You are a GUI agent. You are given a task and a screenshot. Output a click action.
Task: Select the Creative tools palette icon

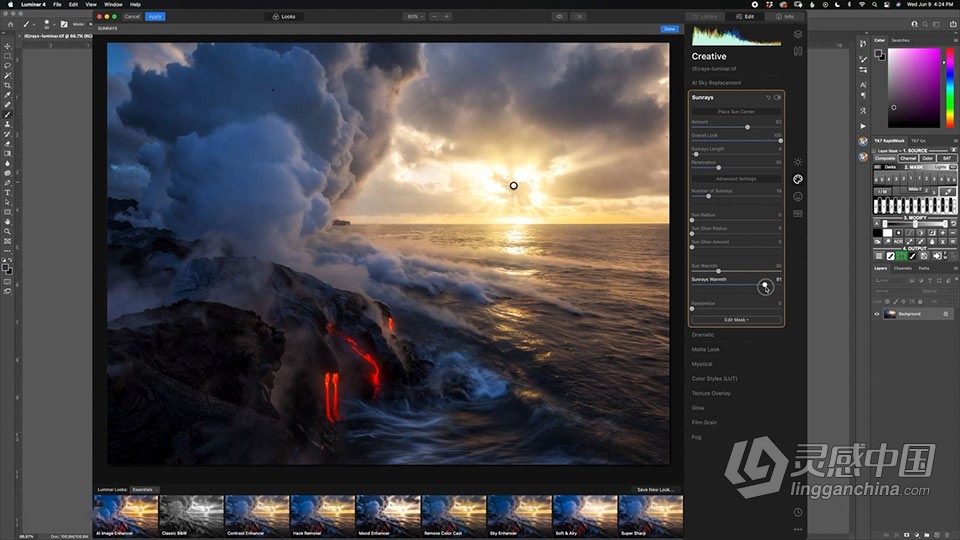point(798,179)
